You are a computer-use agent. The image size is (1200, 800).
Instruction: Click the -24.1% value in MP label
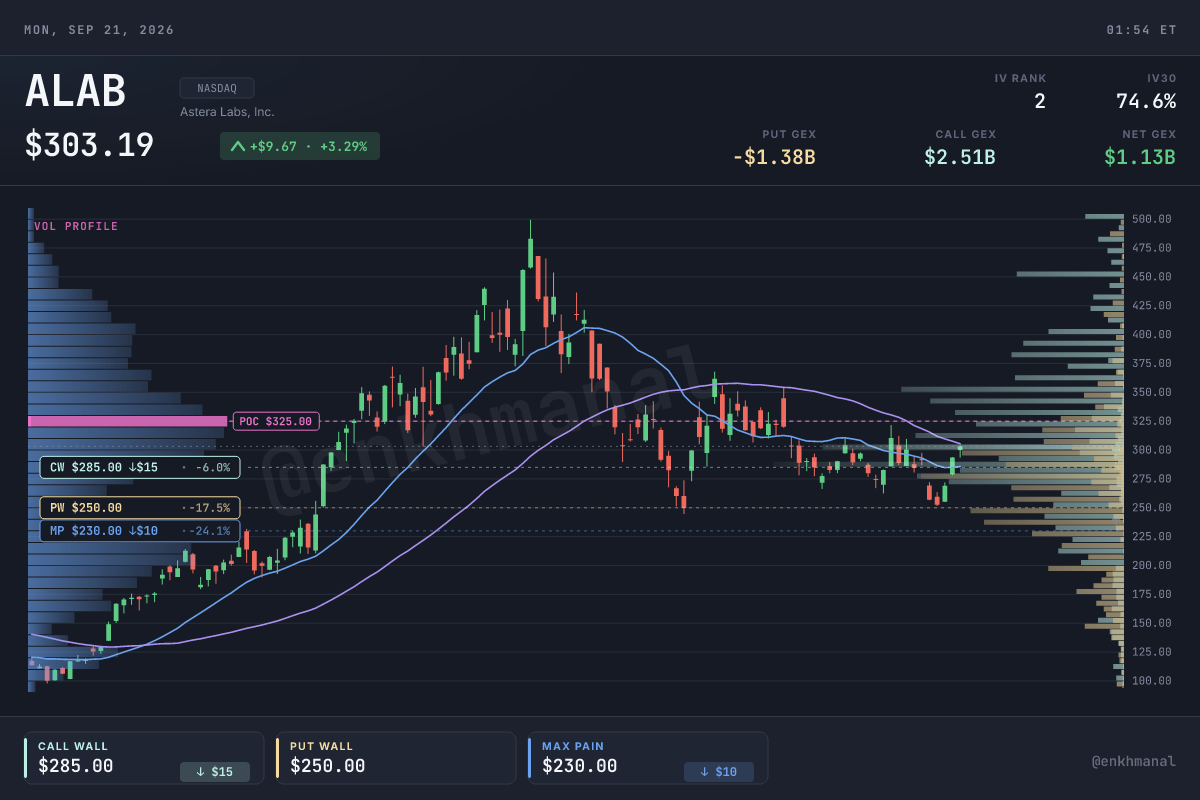point(210,531)
